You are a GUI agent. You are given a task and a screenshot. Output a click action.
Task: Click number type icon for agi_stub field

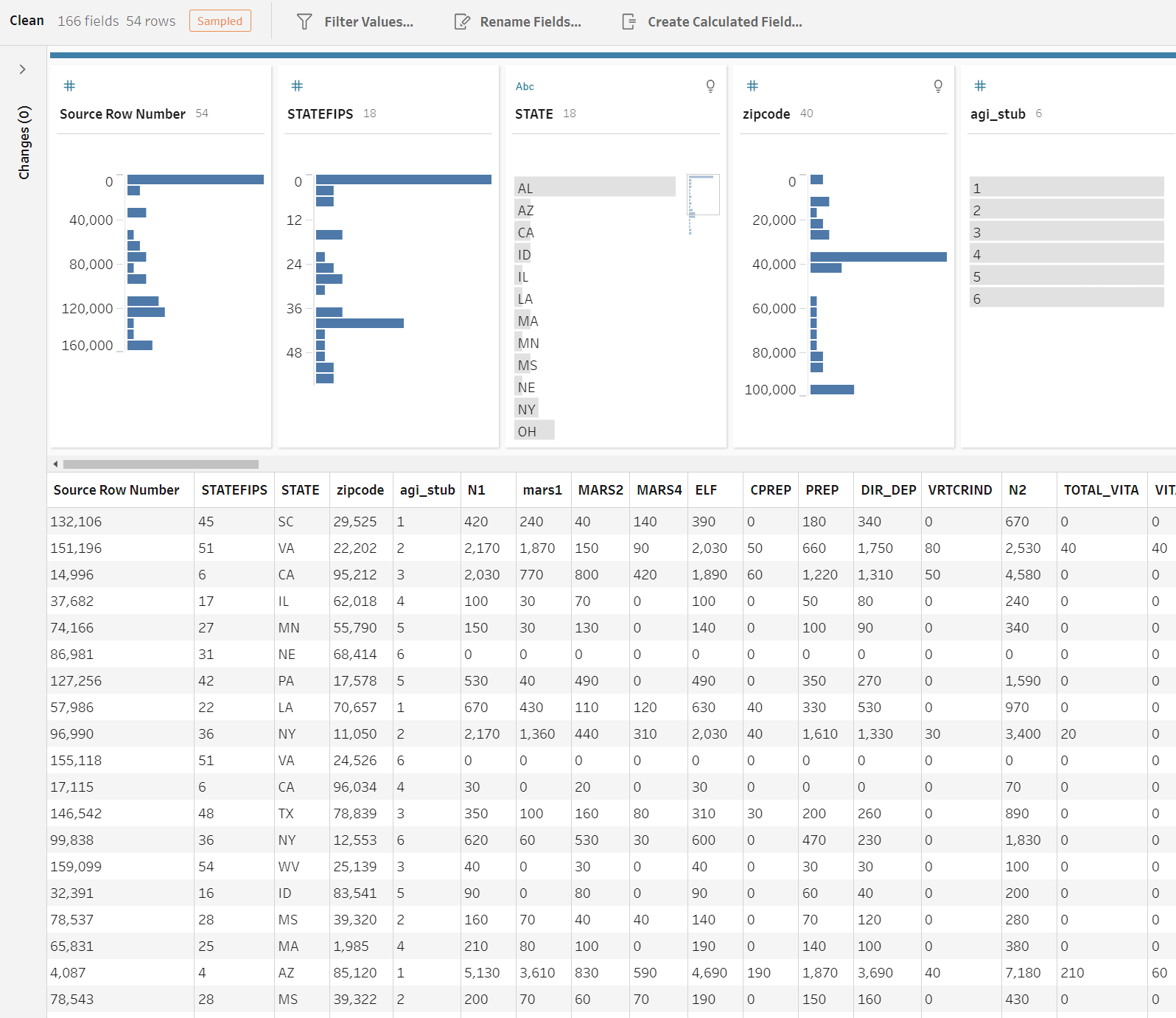(x=980, y=86)
